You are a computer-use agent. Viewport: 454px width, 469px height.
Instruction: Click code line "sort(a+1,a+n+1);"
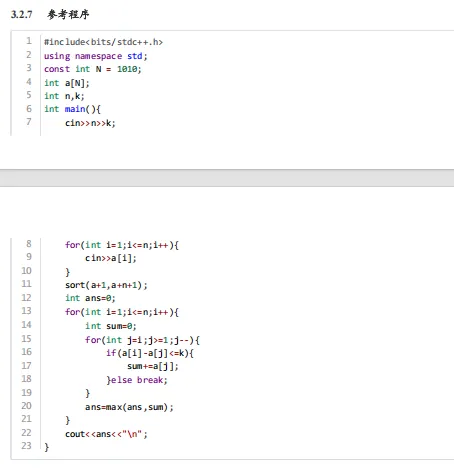click(x=106, y=285)
